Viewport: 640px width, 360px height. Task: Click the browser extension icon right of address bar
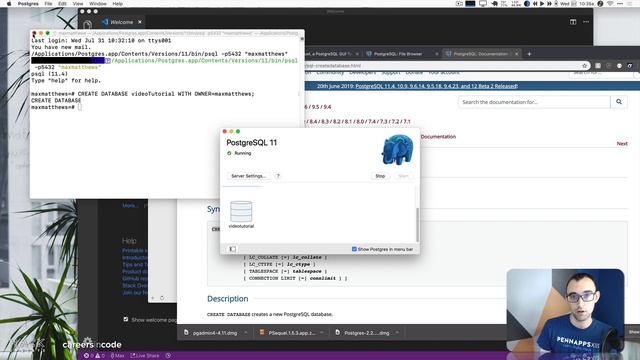598,66
